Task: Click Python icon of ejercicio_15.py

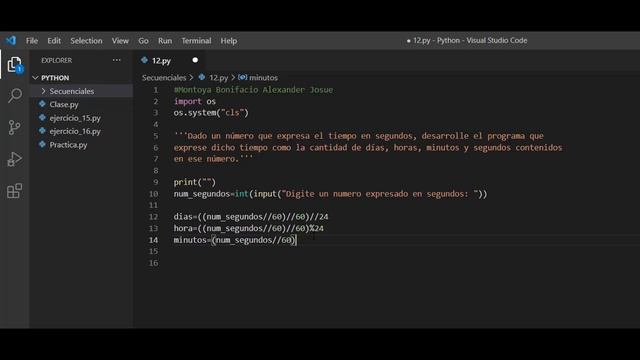Action: pyautogui.click(x=42, y=118)
